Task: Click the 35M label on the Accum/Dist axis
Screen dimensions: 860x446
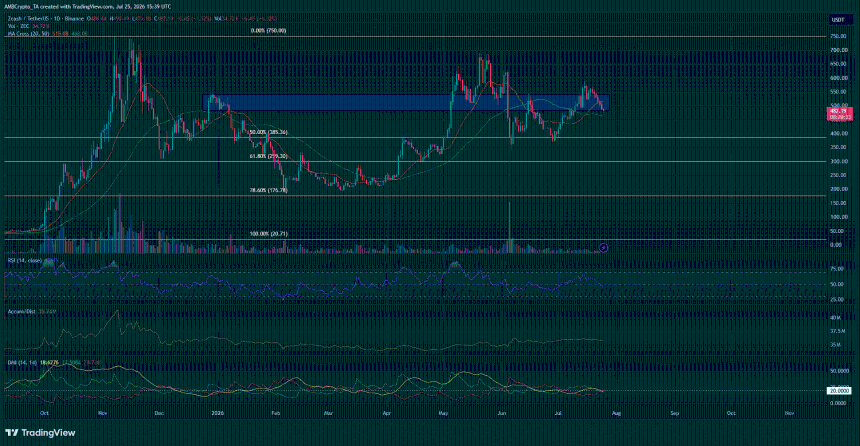Action: tap(836, 345)
